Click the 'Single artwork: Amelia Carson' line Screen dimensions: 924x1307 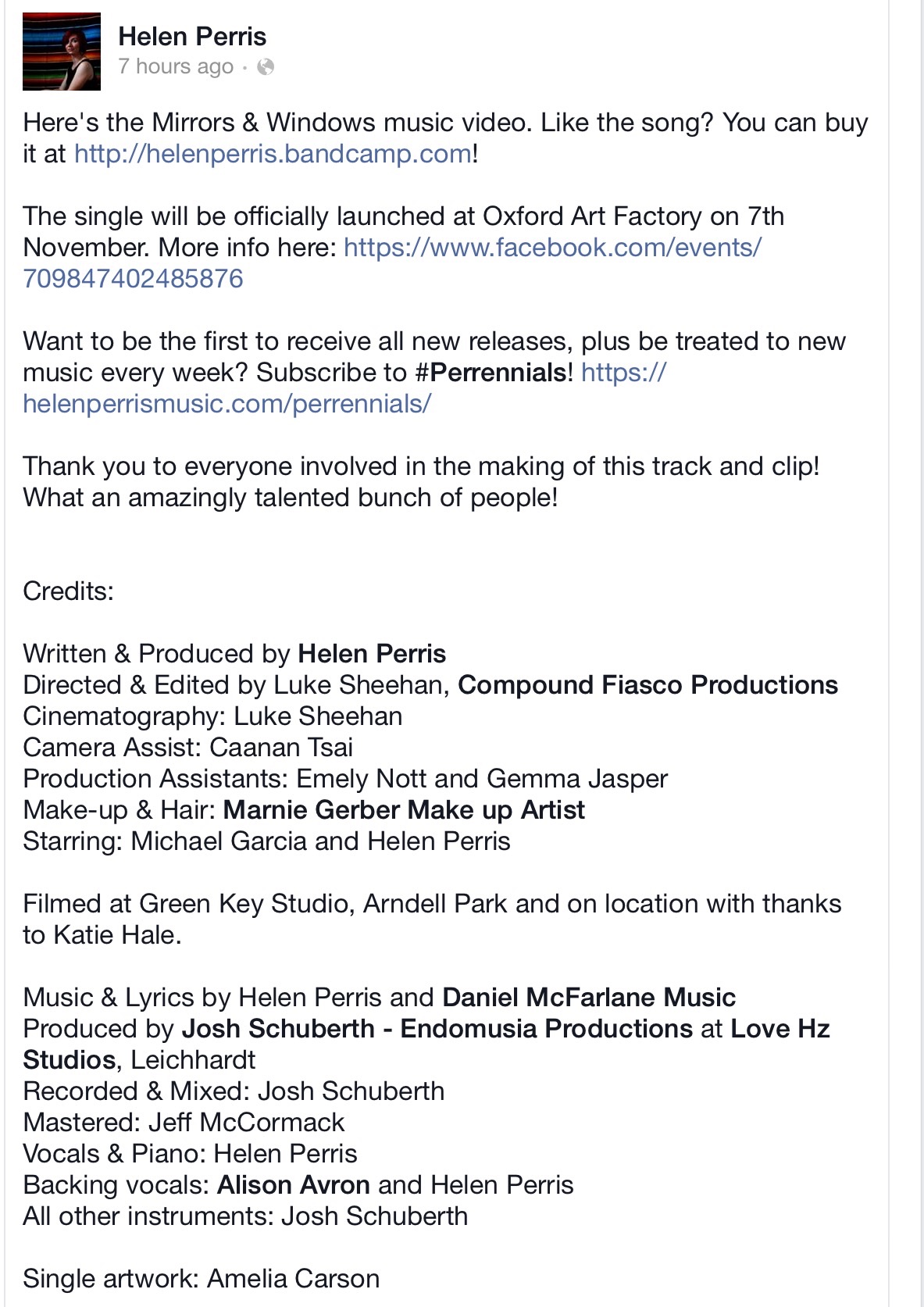[202, 1279]
